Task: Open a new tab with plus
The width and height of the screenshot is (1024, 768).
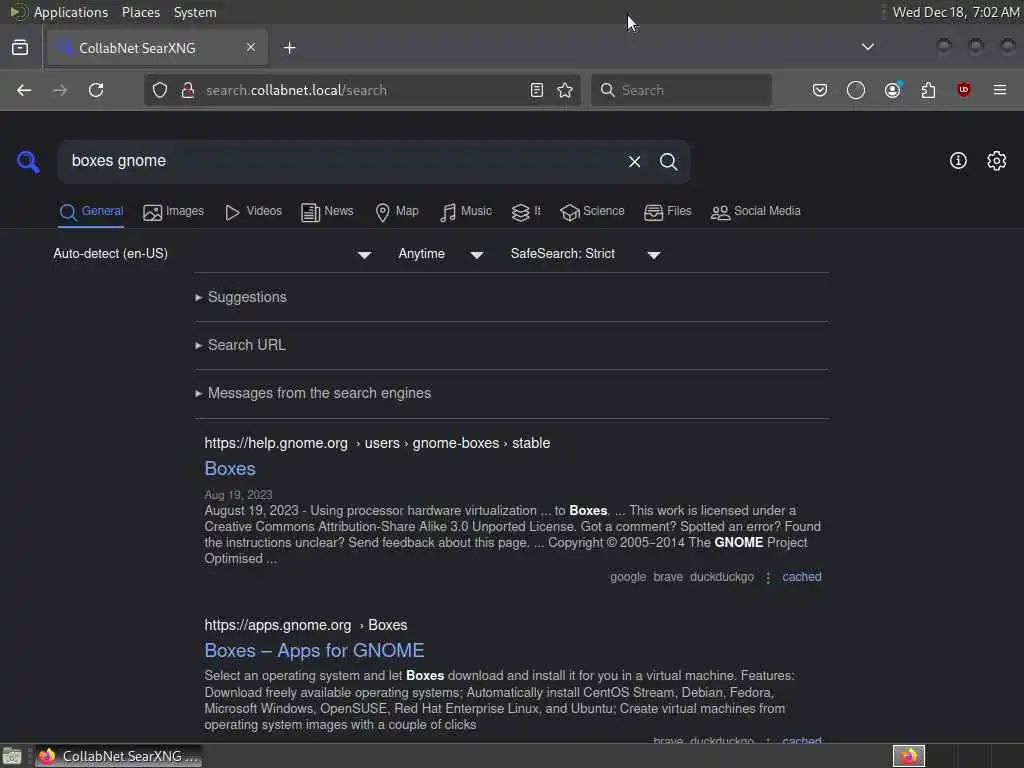Action: click(290, 48)
